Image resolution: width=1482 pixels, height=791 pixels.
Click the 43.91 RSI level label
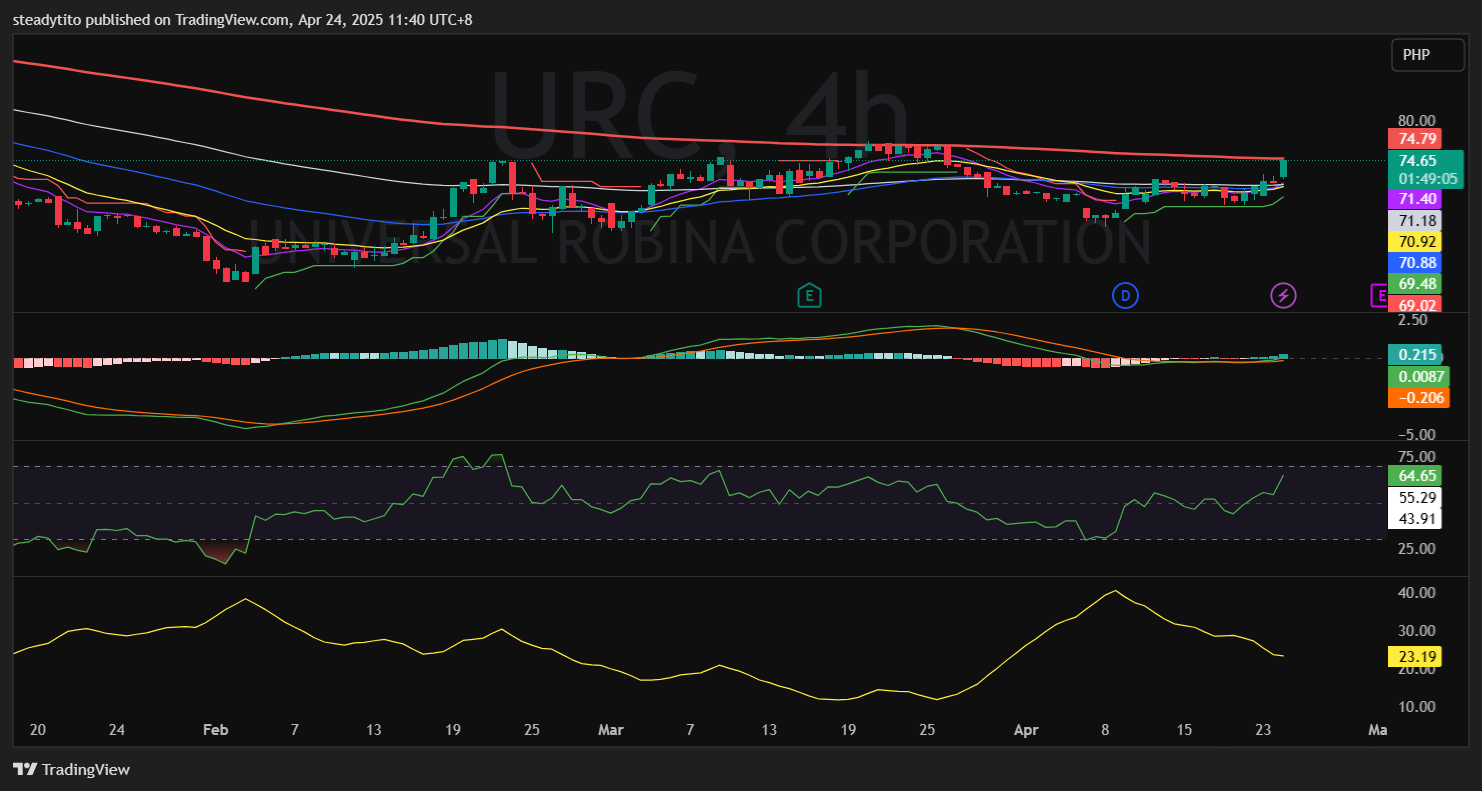(x=1414, y=518)
